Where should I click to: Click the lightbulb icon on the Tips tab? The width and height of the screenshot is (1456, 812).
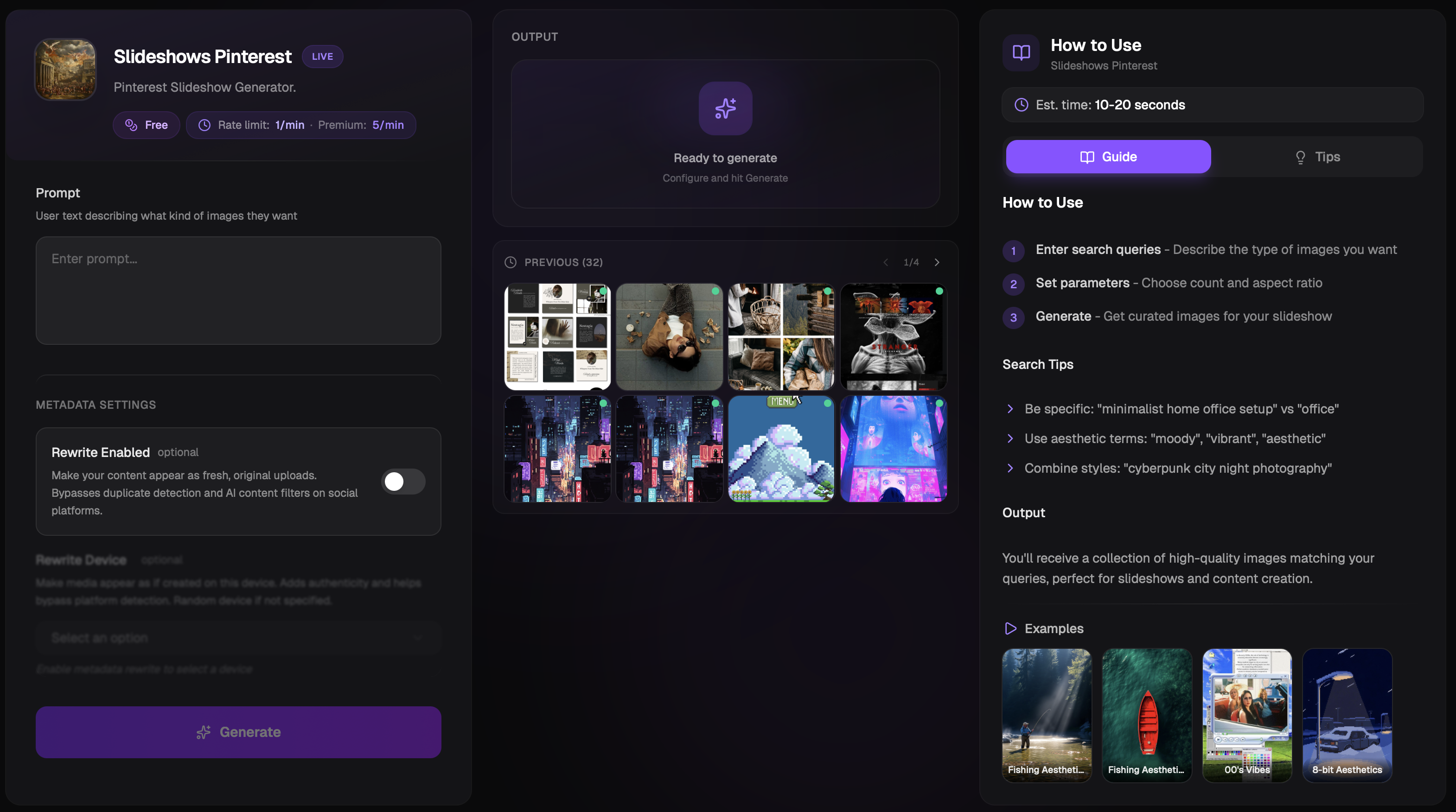pyautogui.click(x=1300, y=157)
